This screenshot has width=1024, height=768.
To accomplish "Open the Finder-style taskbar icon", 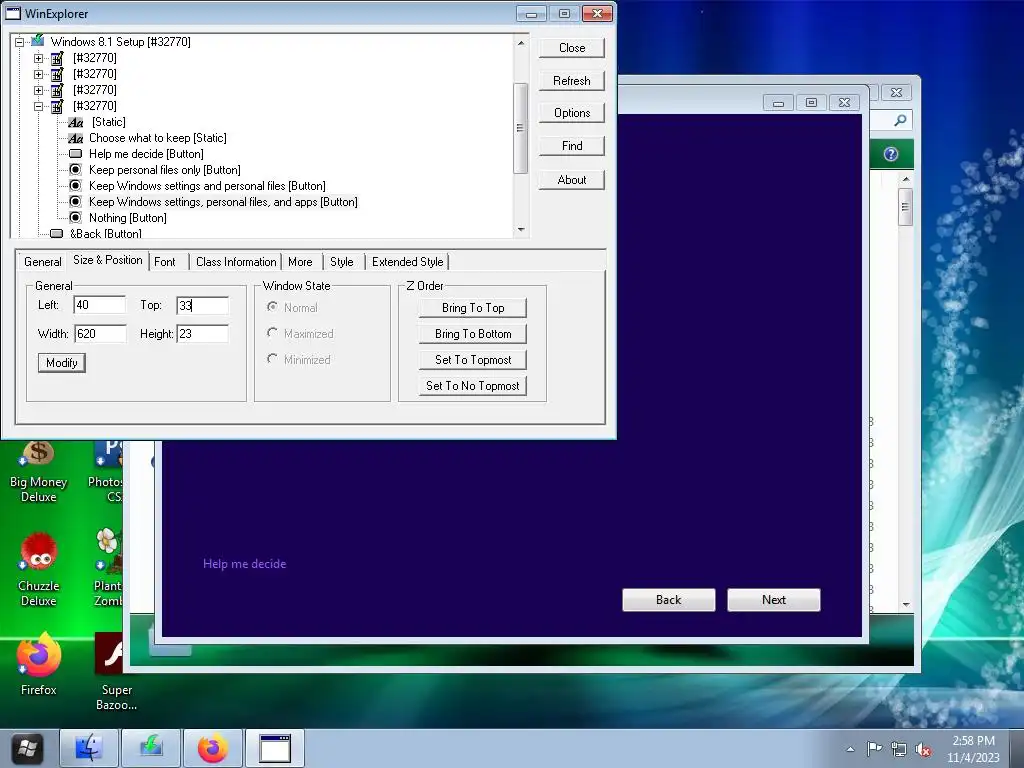I will click(x=89, y=748).
